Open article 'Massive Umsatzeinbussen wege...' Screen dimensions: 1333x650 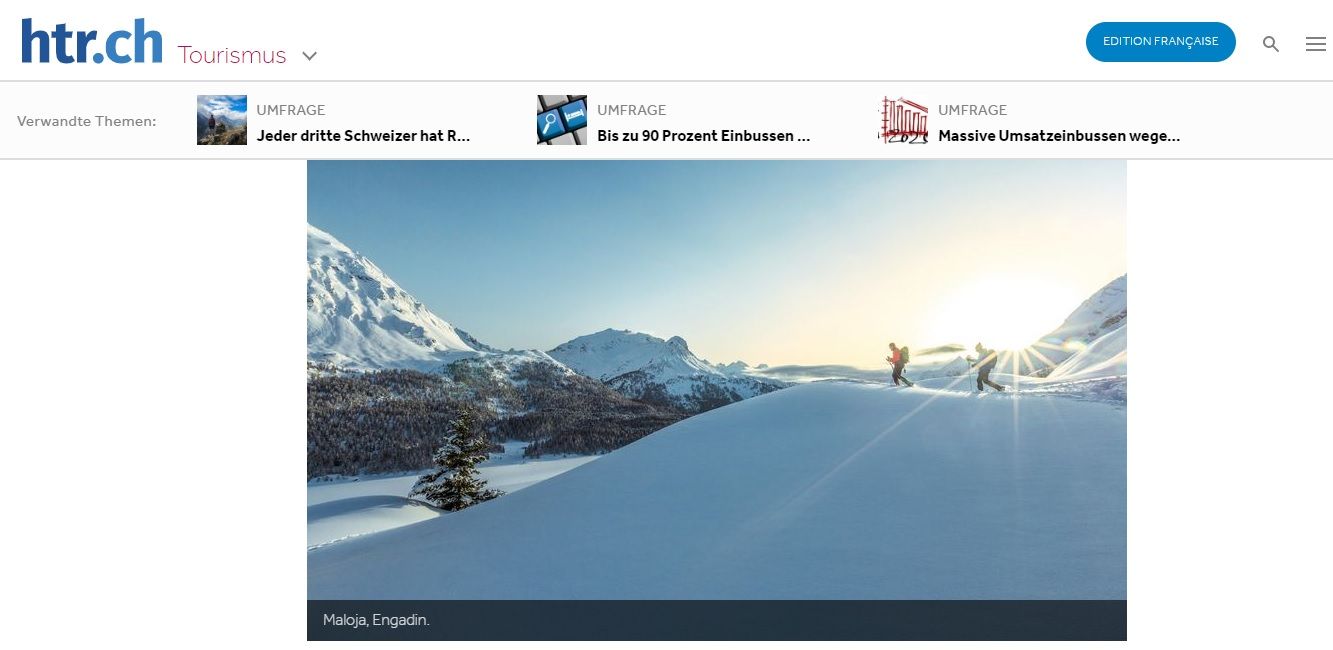(1059, 136)
